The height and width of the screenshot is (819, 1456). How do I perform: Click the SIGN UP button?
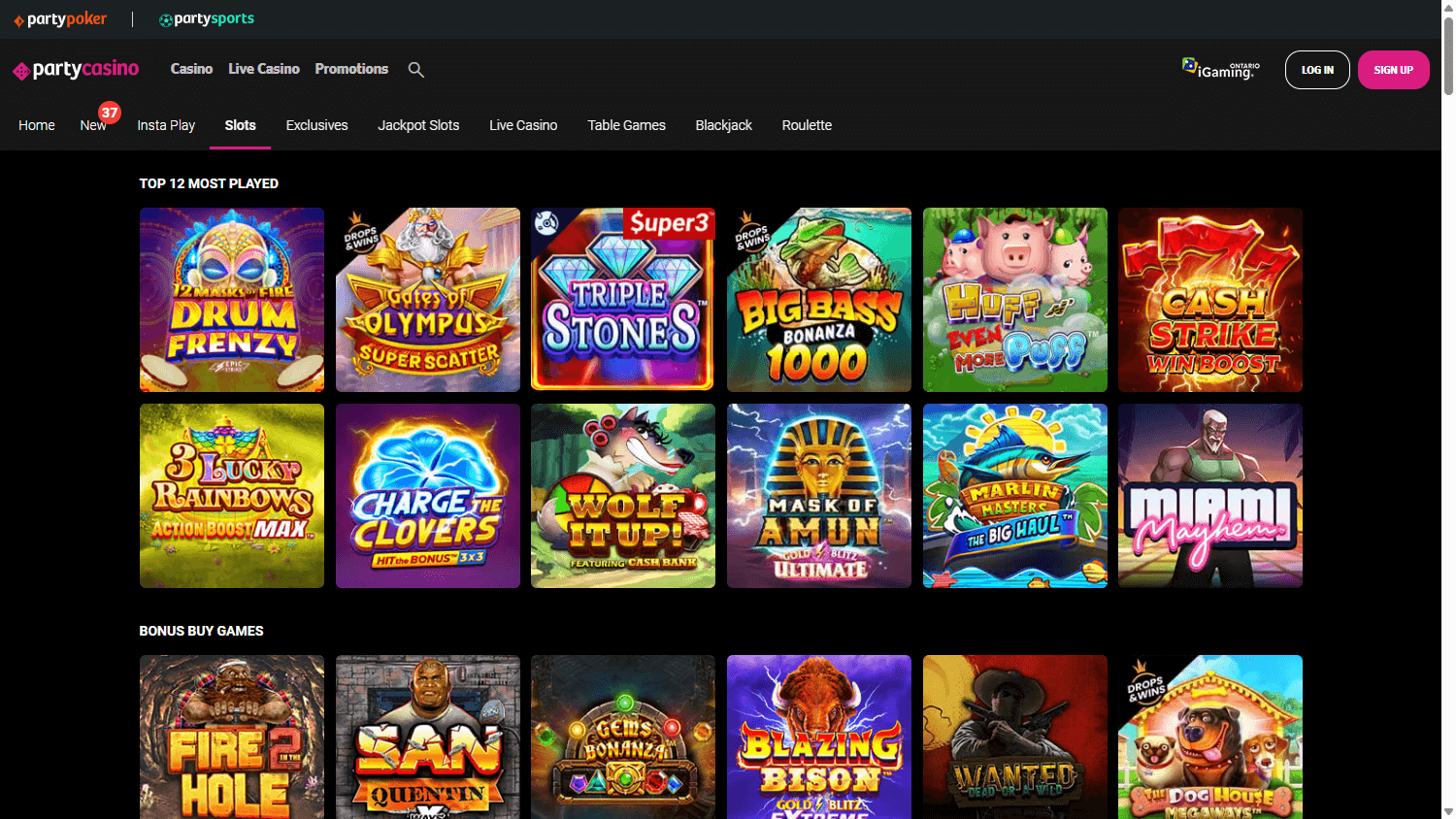tap(1393, 69)
